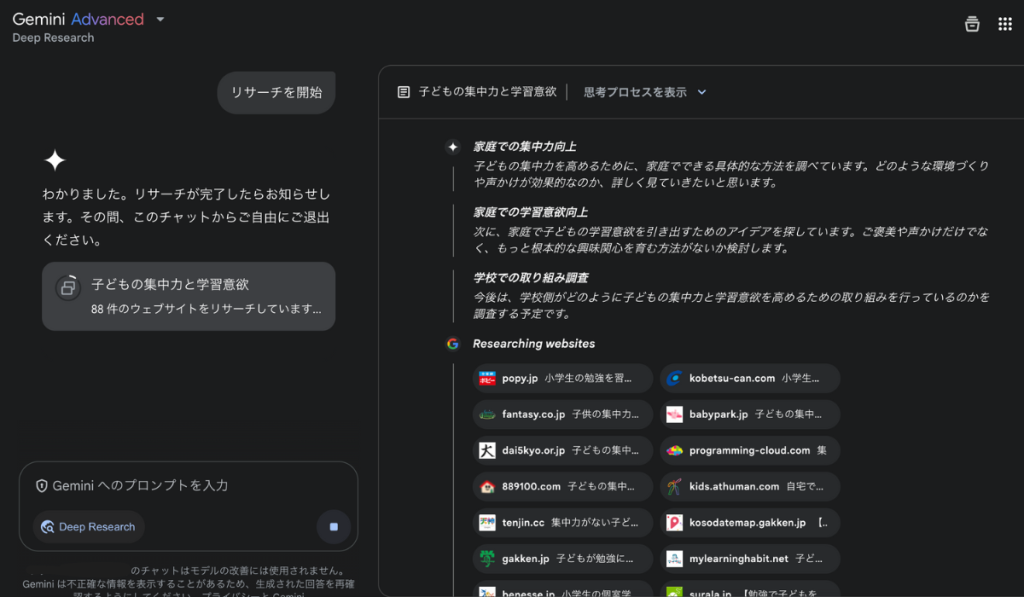Click the stop response button
Viewport: 1024px width, 597px height.
(x=334, y=527)
